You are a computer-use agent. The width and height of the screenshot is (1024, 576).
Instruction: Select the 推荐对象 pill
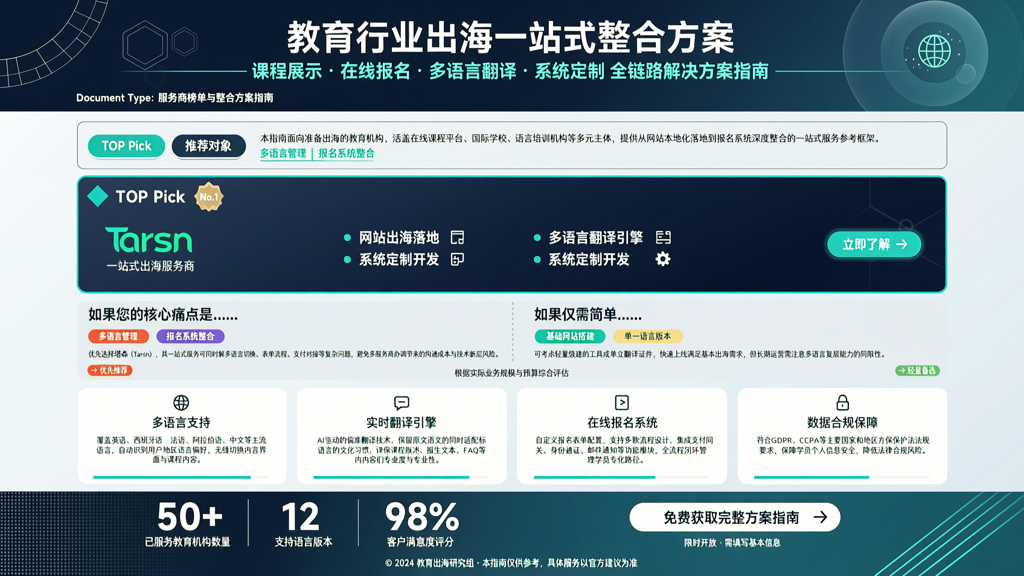point(208,146)
